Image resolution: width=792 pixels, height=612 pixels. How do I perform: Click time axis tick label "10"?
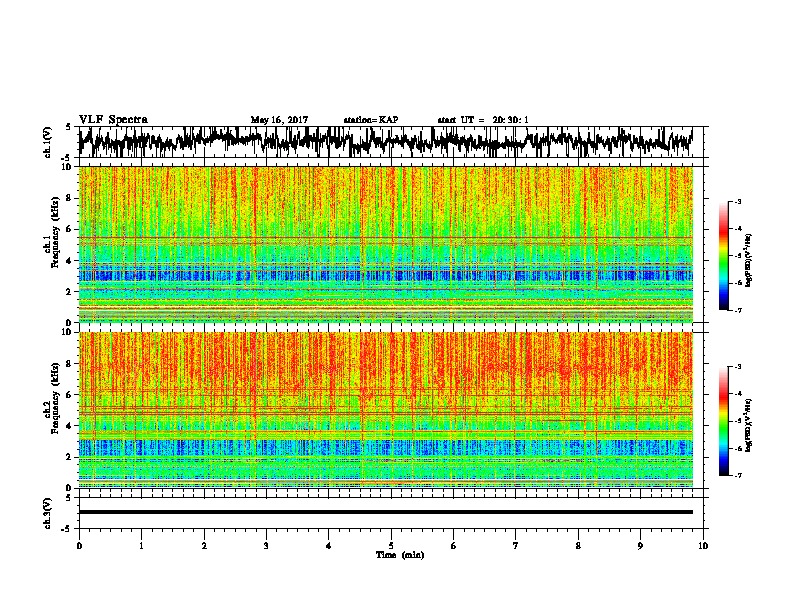pos(703,546)
